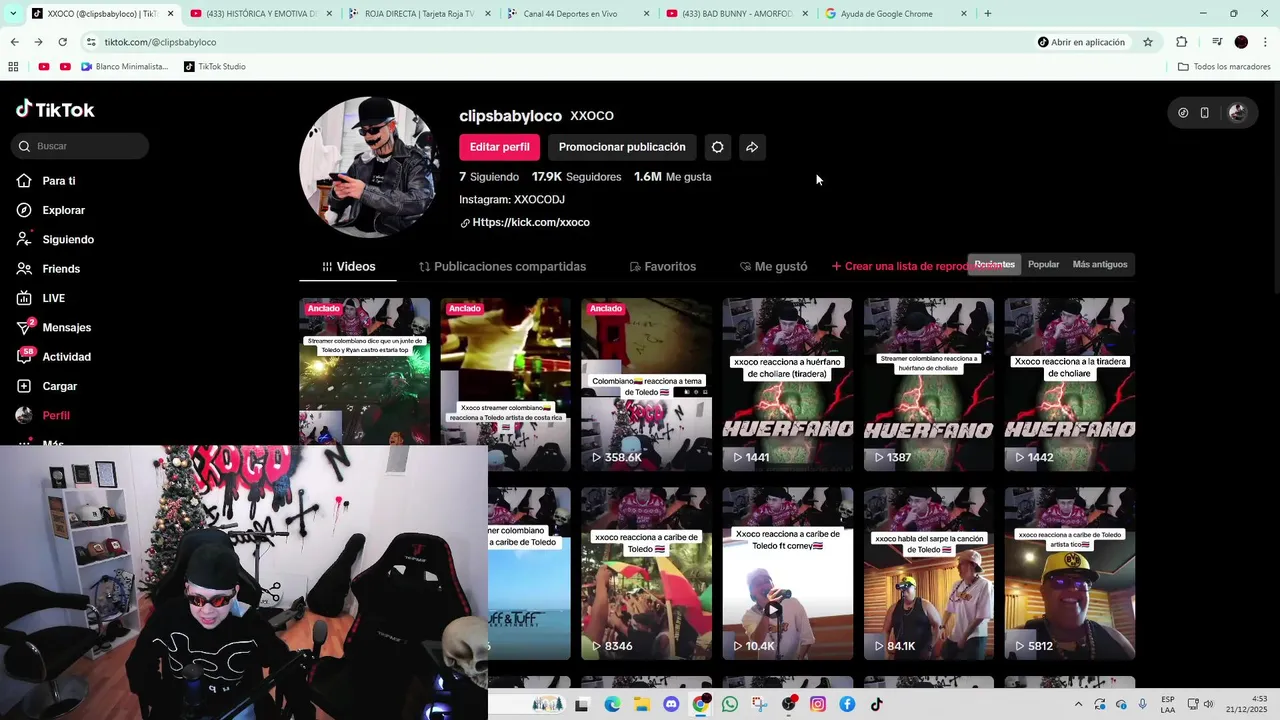Reload the page

point(62,42)
